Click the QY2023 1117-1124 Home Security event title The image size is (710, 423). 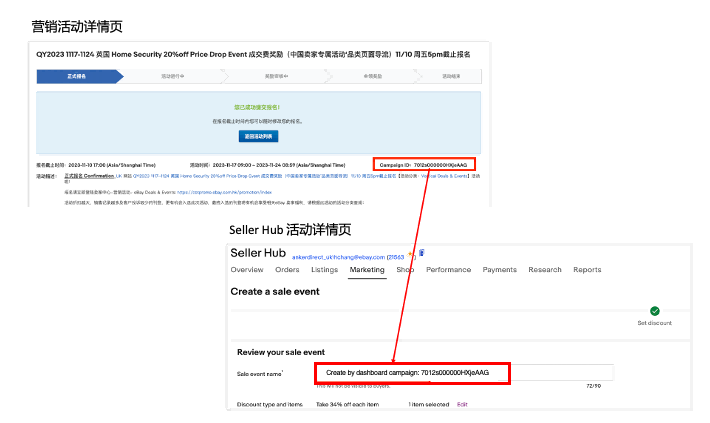(x=253, y=54)
